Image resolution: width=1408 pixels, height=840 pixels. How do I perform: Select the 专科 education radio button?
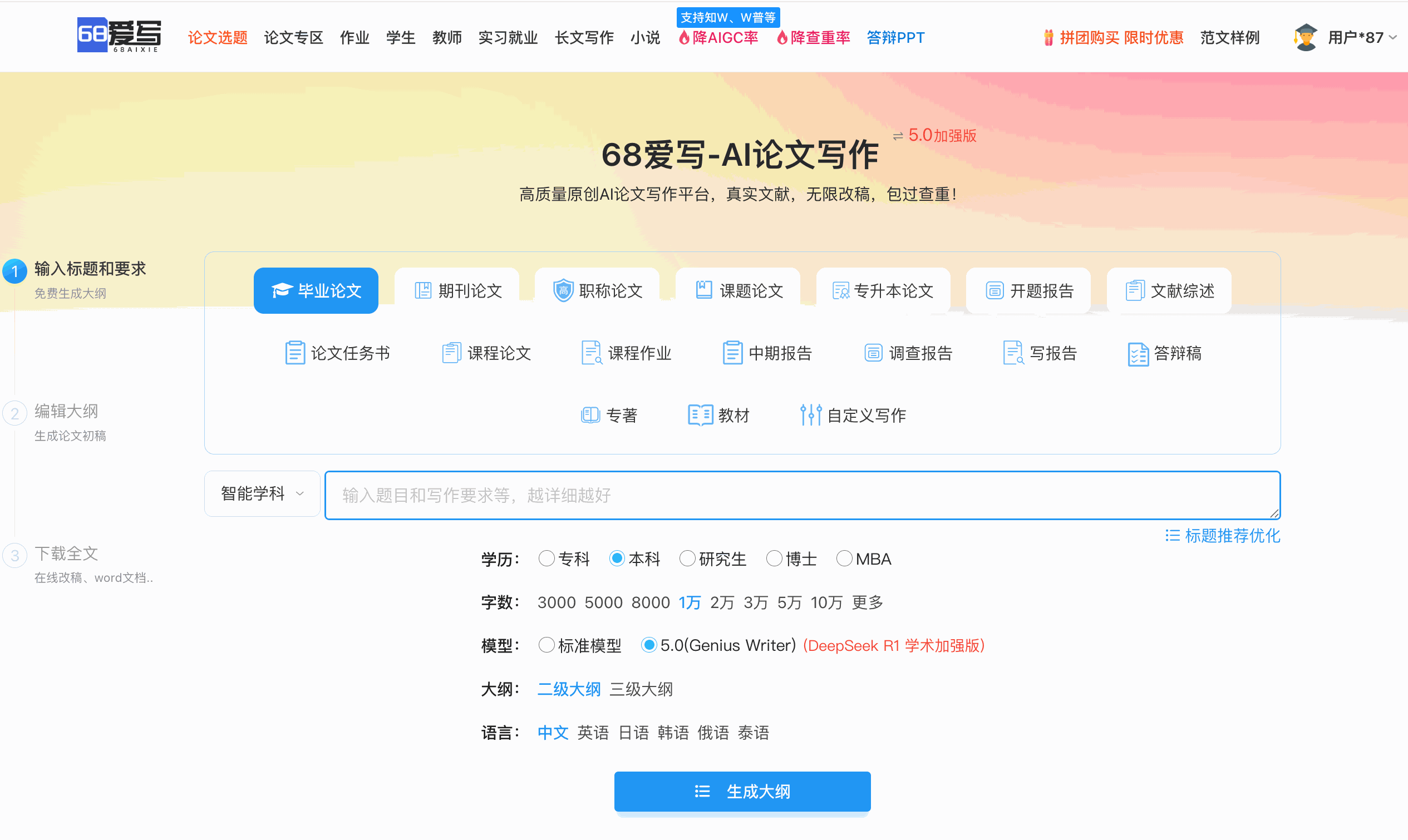tap(547, 559)
